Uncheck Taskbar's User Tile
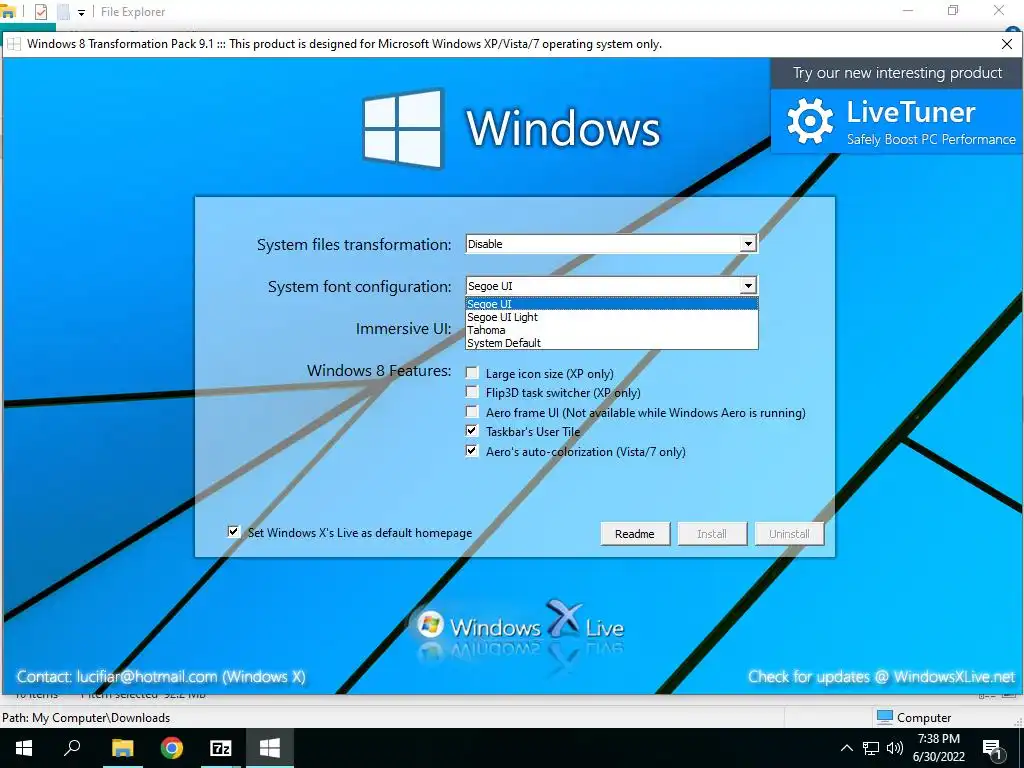 (472, 430)
